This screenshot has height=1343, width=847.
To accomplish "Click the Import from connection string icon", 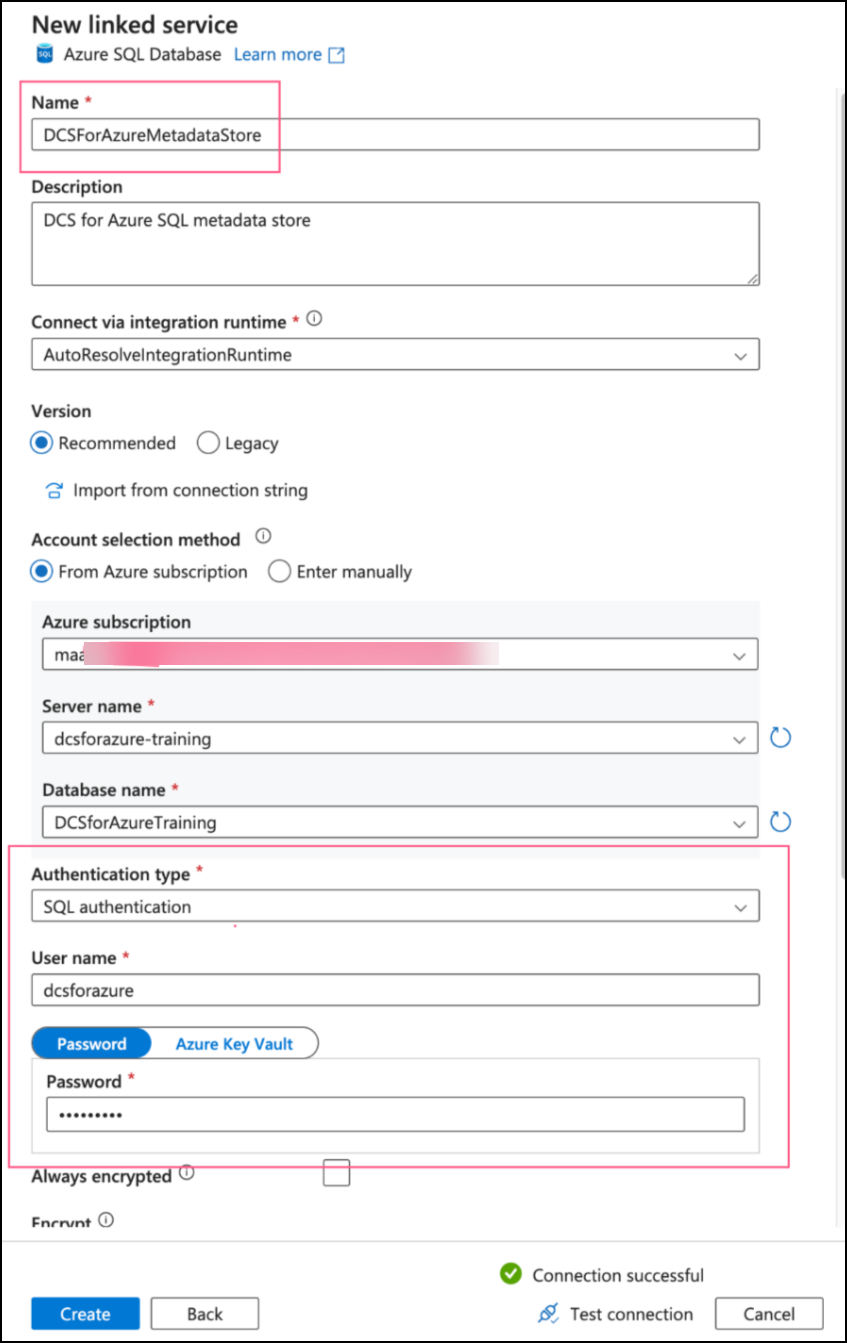I will (53, 490).
